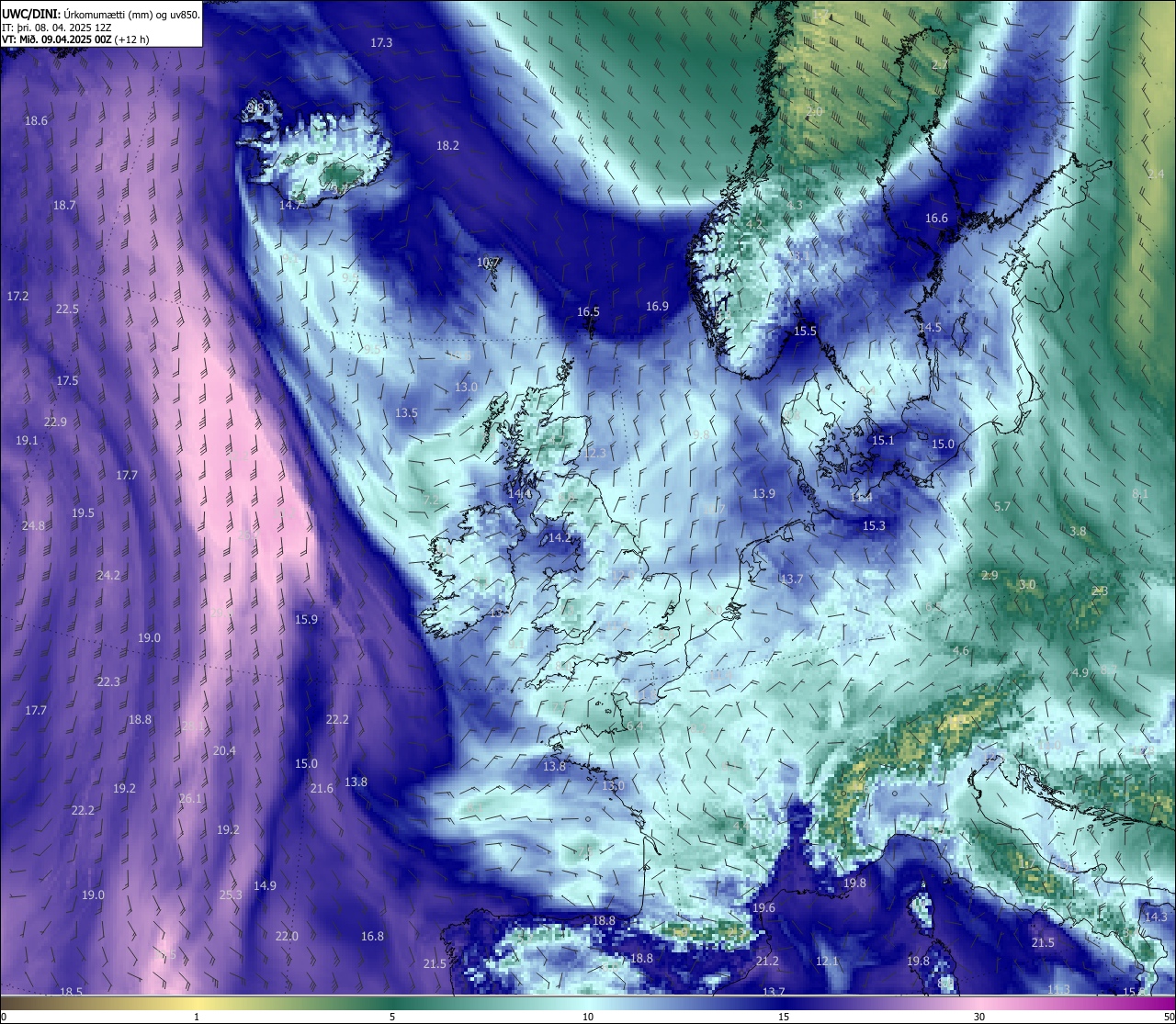Image resolution: width=1176 pixels, height=1024 pixels.
Task: Click the 'VT: Mið. 09.04.2025 00Z (+12 h)' valid time
Action: [75, 39]
